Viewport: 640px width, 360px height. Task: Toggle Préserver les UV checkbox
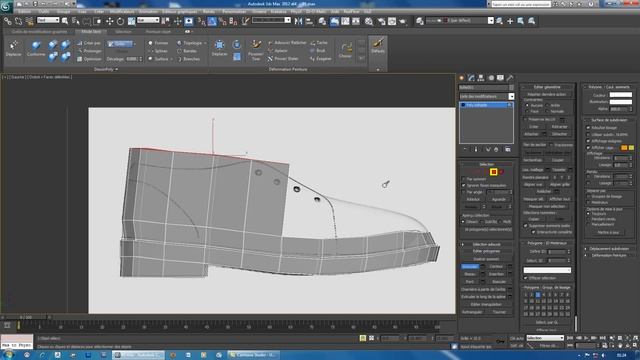(525, 120)
